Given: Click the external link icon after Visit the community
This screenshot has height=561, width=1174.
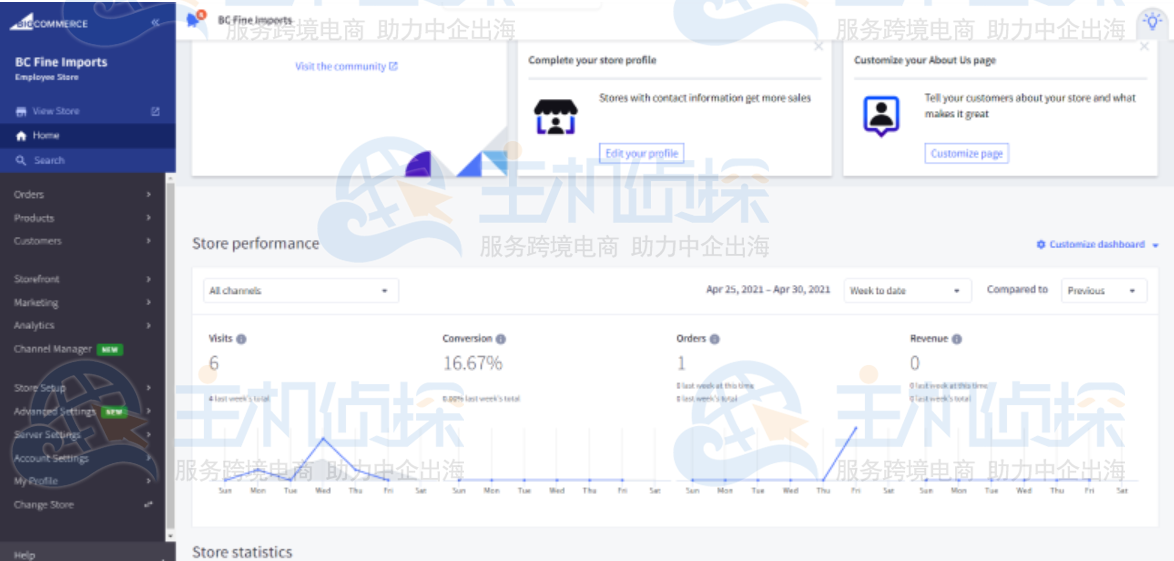Looking at the screenshot, I should 393,67.
